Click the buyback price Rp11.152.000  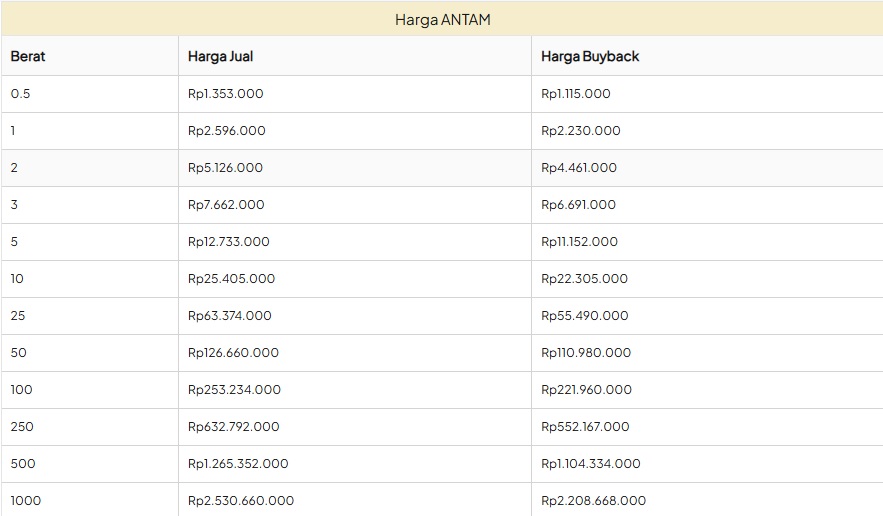[x=579, y=242]
